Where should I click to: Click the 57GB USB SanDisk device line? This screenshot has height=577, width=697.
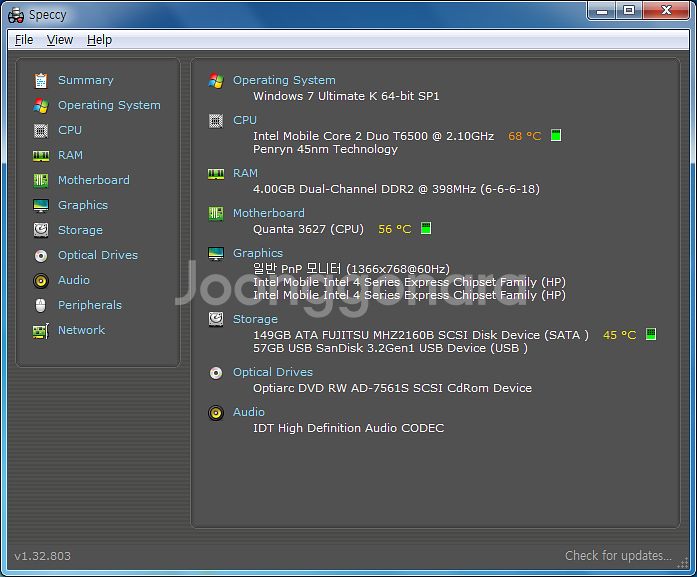[390, 348]
